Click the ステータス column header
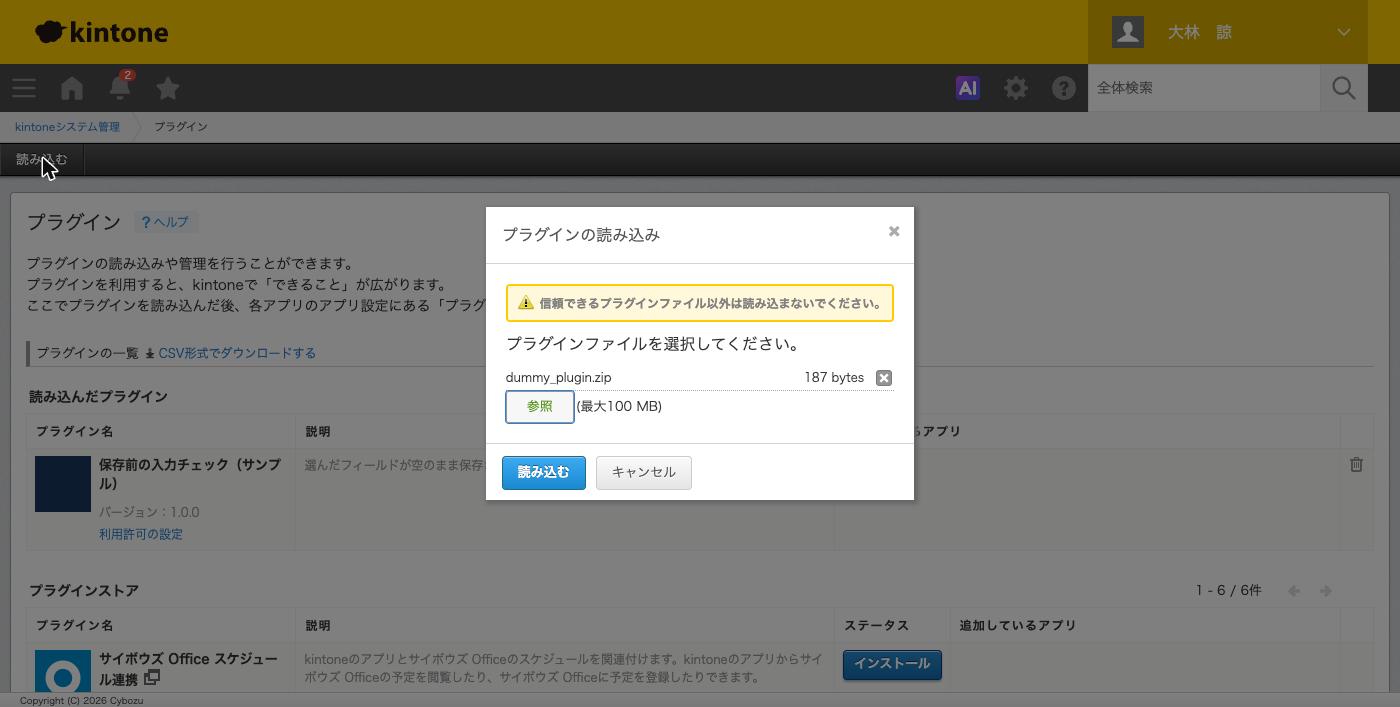1400x707 pixels. coord(877,625)
